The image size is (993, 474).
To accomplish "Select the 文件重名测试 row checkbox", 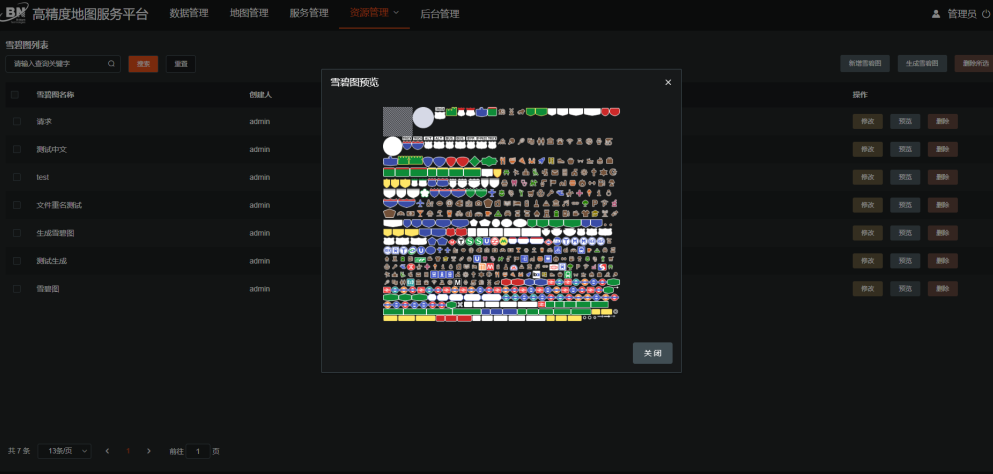I will (x=16, y=205).
